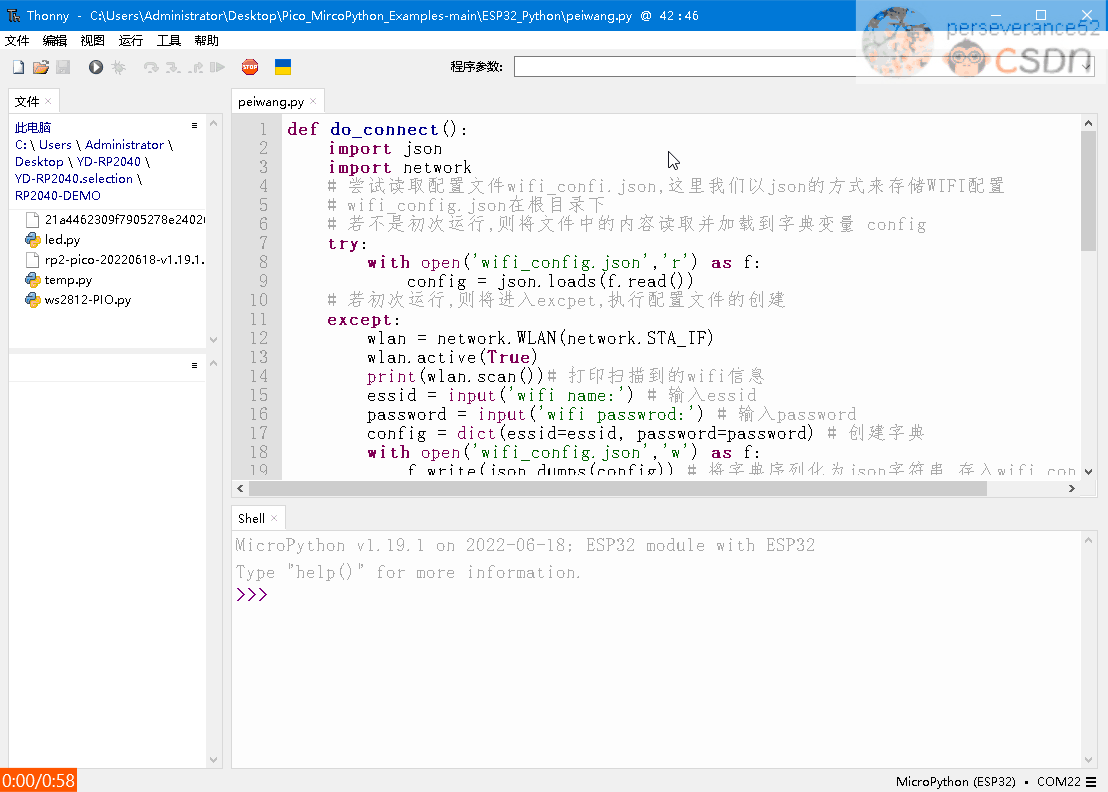The width and height of the screenshot is (1108, 792).
Task: Open the 编辑 menu
Action: tap(54, 40)
